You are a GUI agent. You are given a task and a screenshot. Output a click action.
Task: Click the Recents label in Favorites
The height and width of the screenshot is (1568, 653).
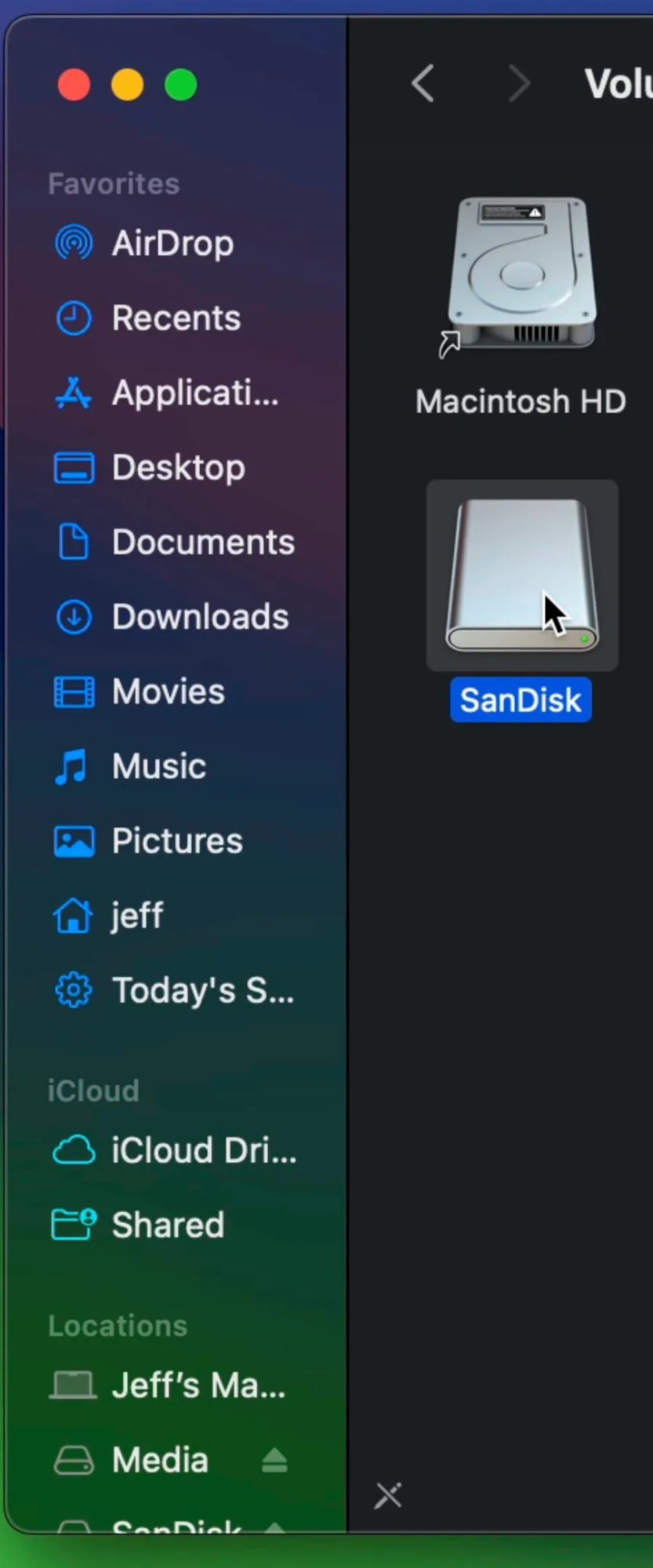[176, 318]
